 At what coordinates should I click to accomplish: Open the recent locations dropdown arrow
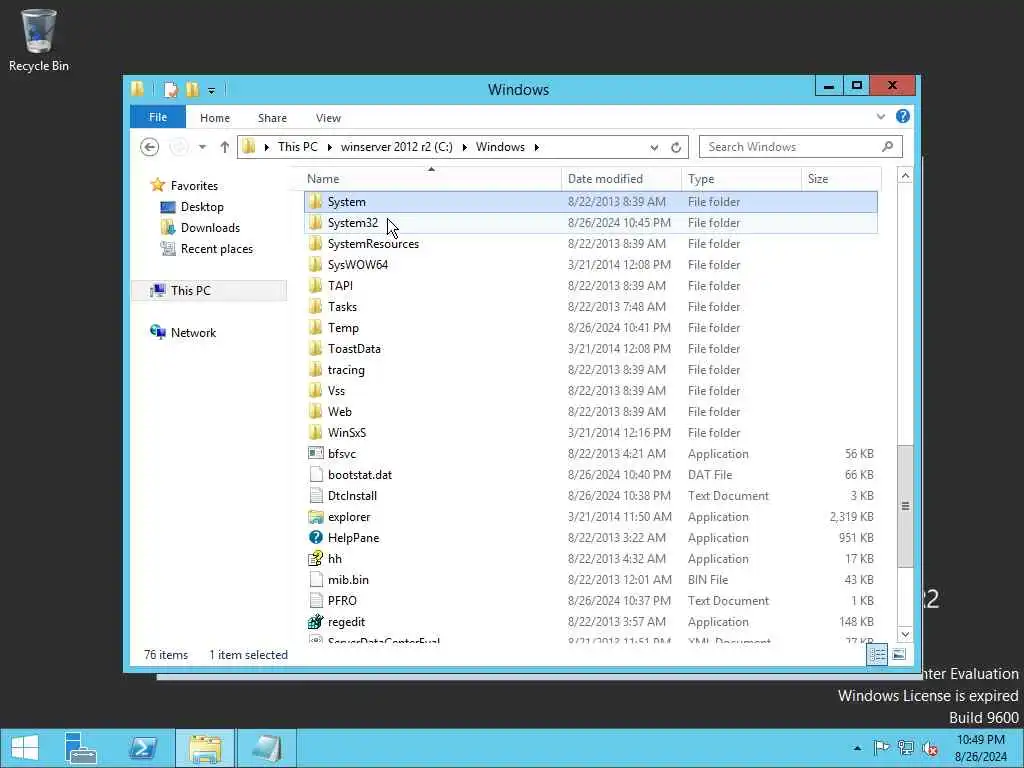[x=202, y=147]
